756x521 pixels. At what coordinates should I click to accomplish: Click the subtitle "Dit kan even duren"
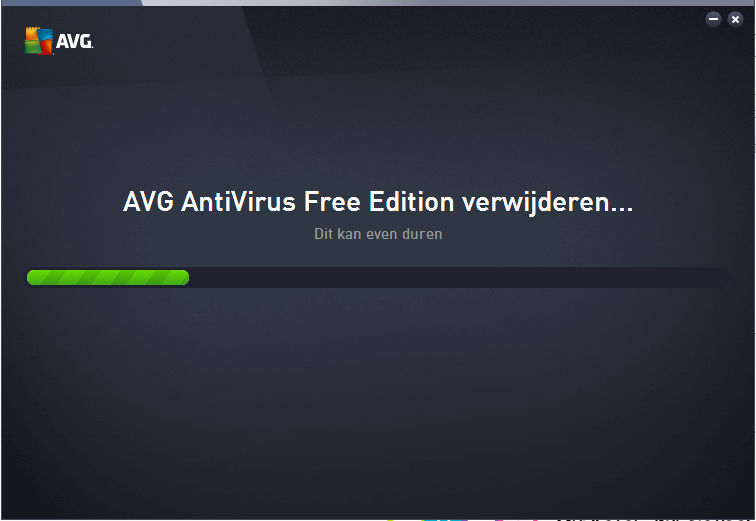378,234
